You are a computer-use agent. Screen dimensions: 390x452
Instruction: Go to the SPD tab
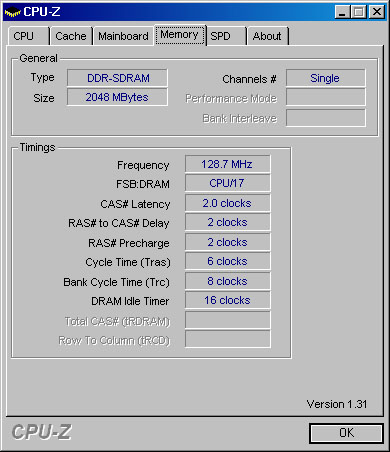tap(226, 36)
